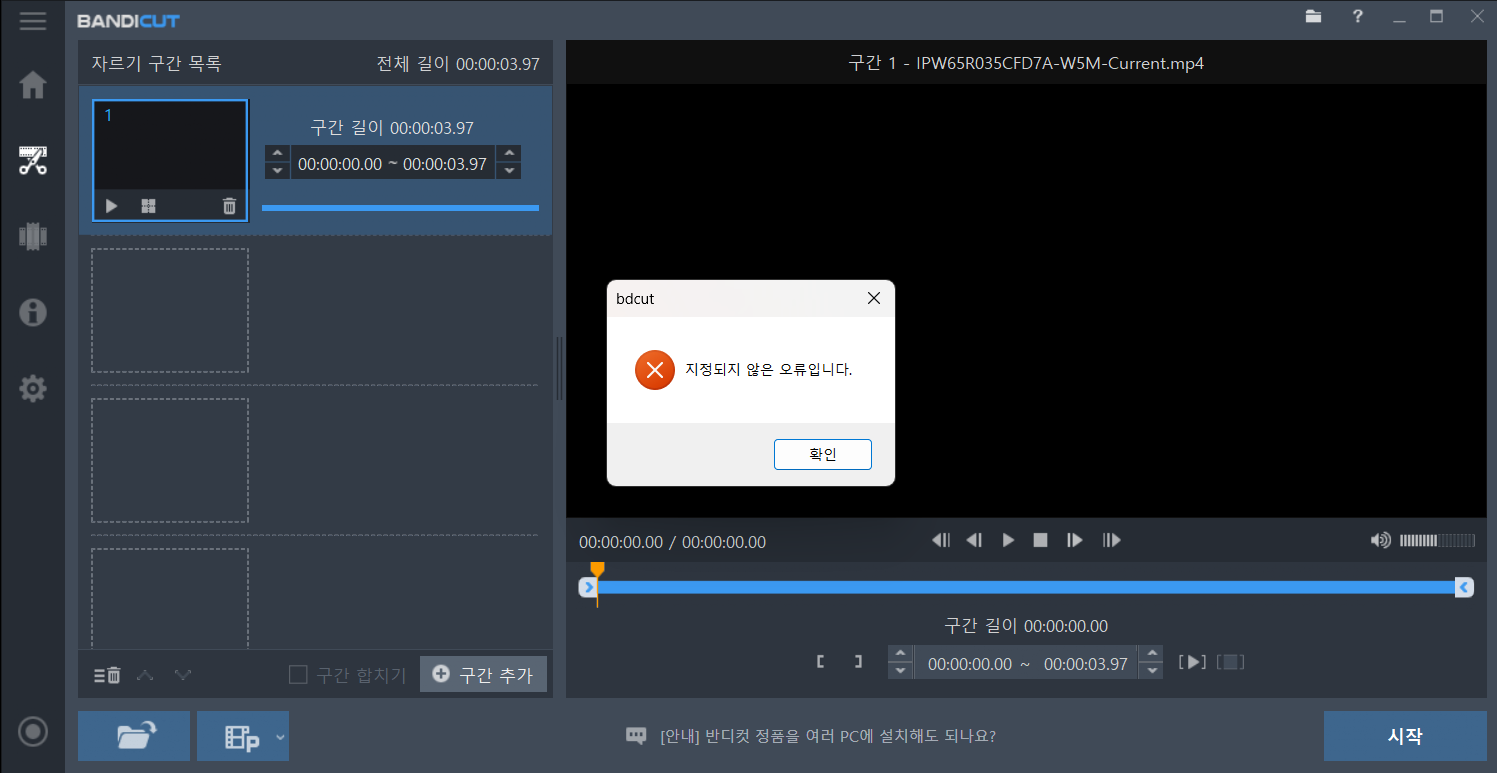Click the total length 00:00:03.97 text
The image size is (1497, 773).
(458, 64)
